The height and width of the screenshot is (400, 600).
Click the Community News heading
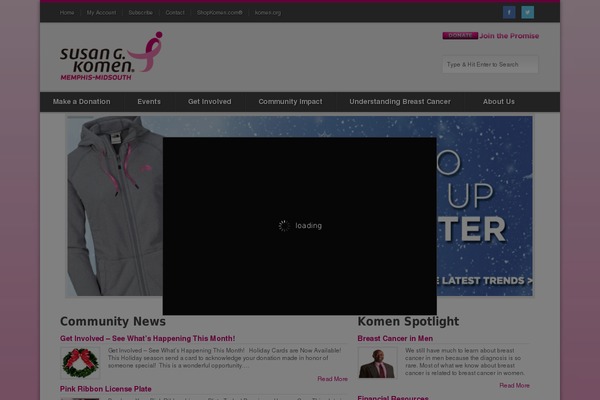pos(113,321)
